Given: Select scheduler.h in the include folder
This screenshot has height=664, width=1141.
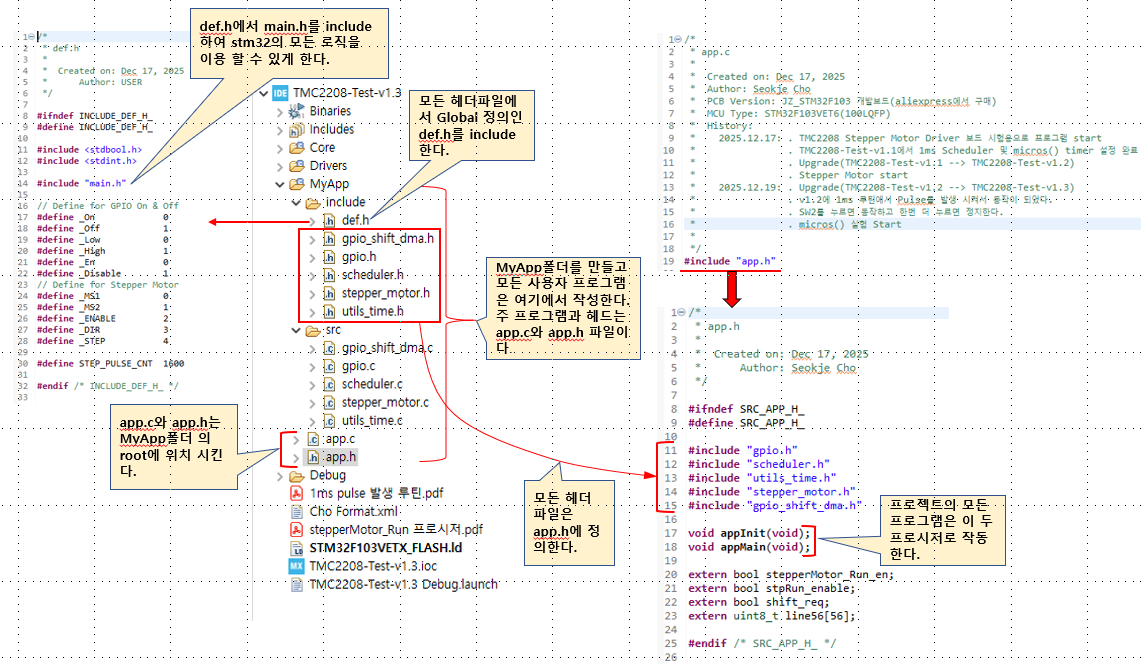Looking at the screenshot, I should pos(372,275).
